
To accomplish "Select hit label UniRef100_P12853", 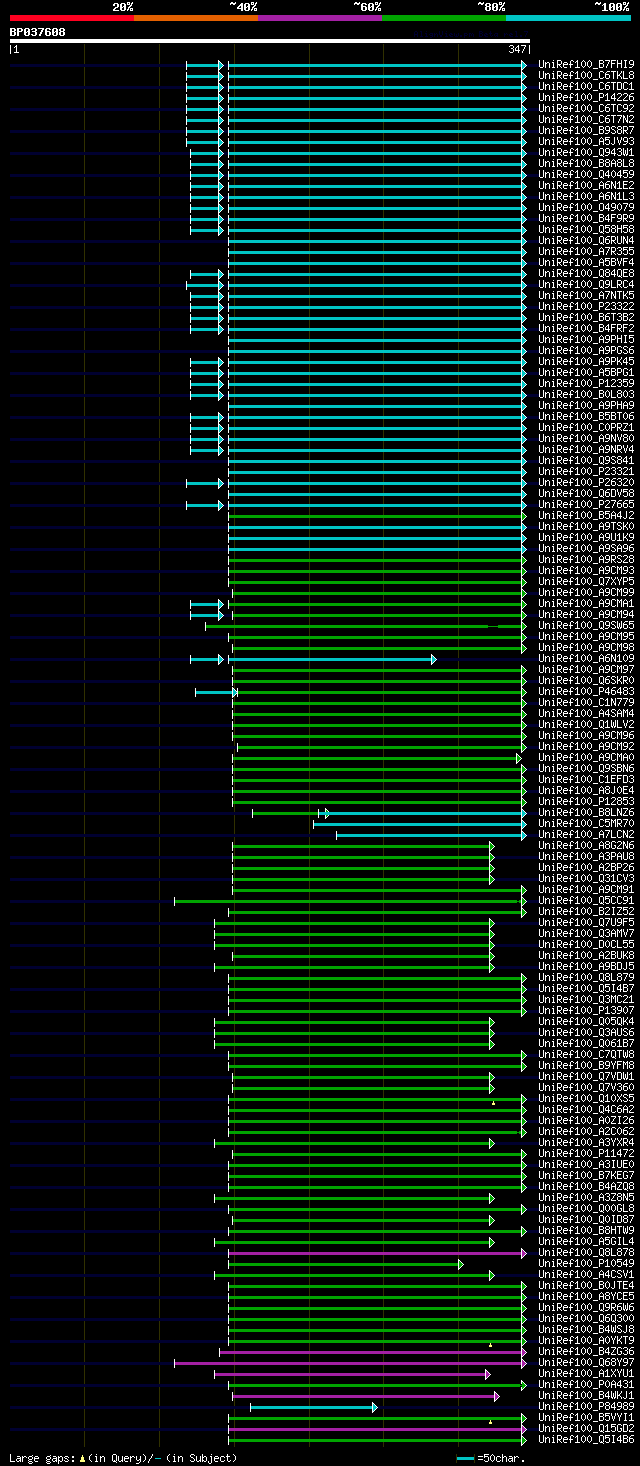I will (x=586, y=801).
